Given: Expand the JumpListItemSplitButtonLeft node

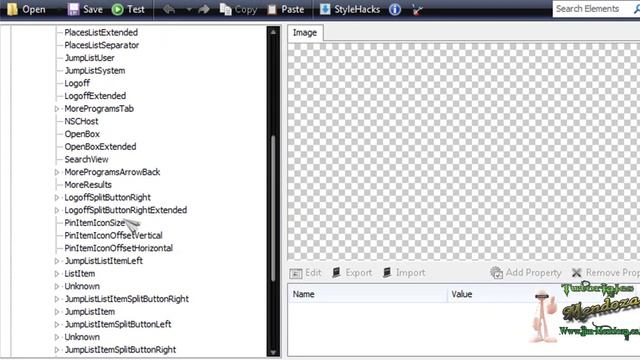Looking at the screenshot, I should point(57,324).
